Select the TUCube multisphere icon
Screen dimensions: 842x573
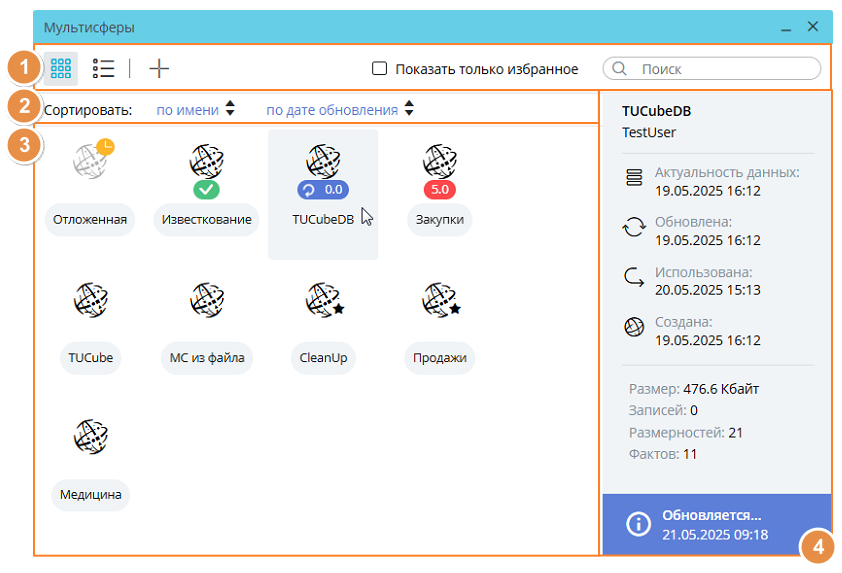pos(91,298)
